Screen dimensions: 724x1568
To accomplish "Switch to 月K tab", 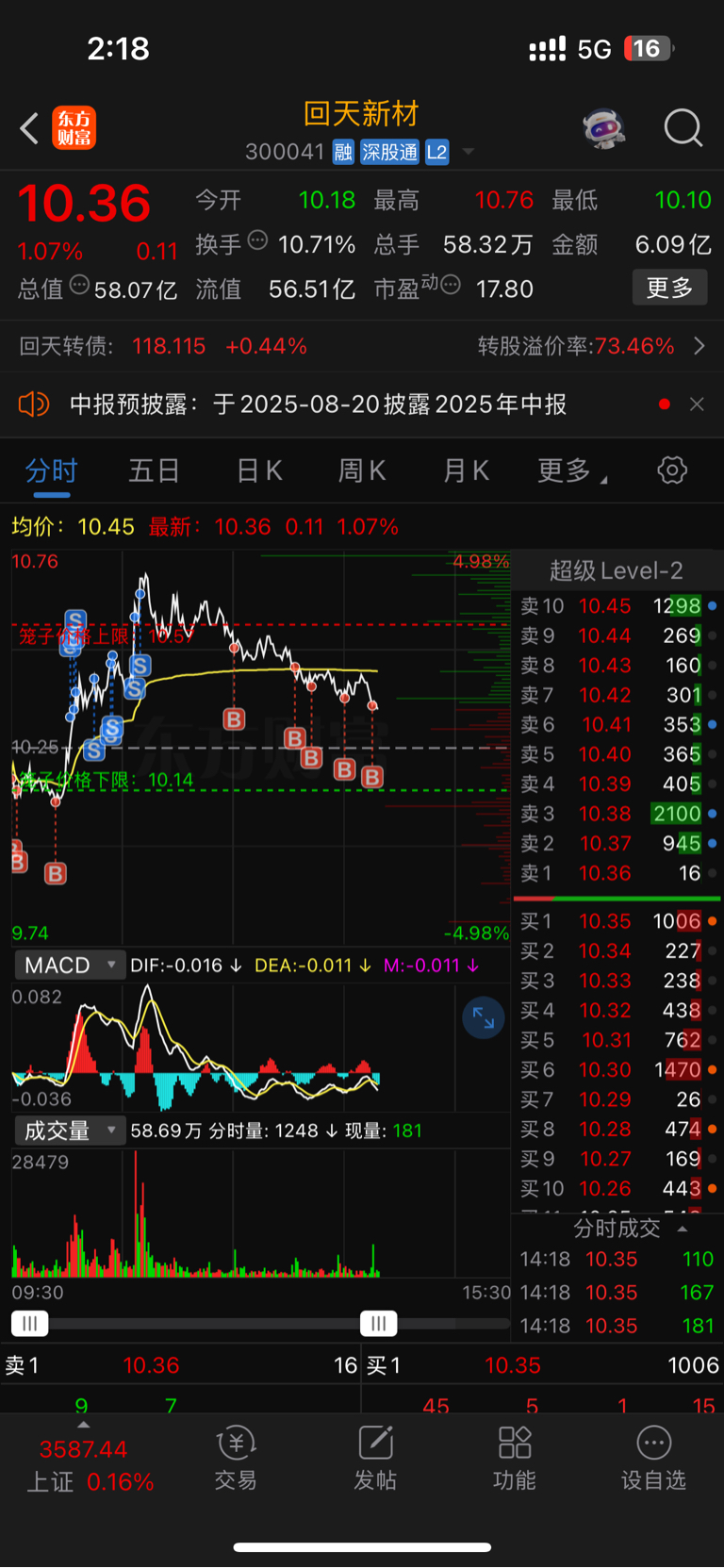I will 467,470.
